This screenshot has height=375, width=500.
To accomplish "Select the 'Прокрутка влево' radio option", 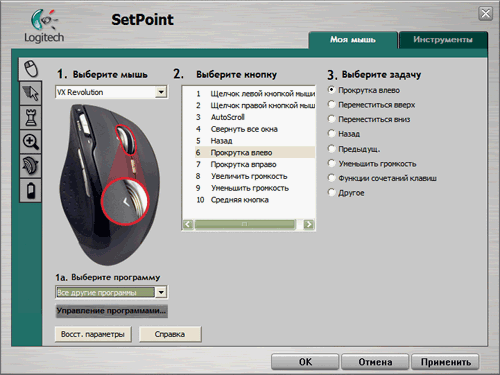I will click(331, 90).
